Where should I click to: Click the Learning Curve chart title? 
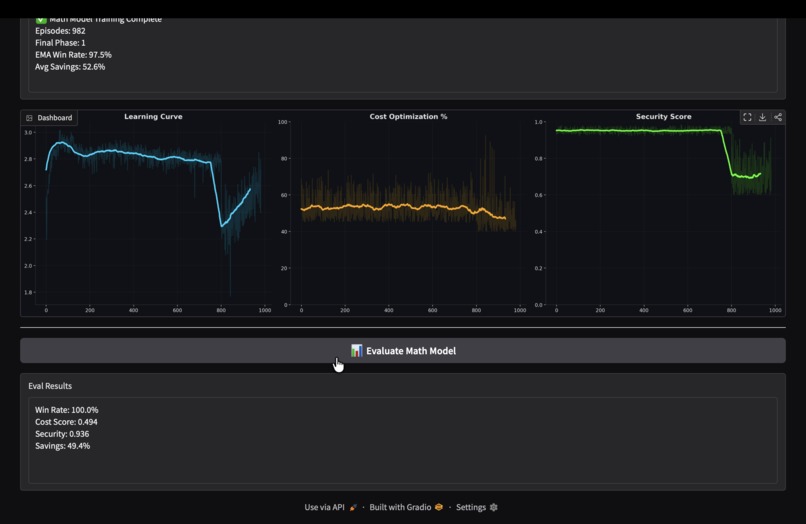153,117
